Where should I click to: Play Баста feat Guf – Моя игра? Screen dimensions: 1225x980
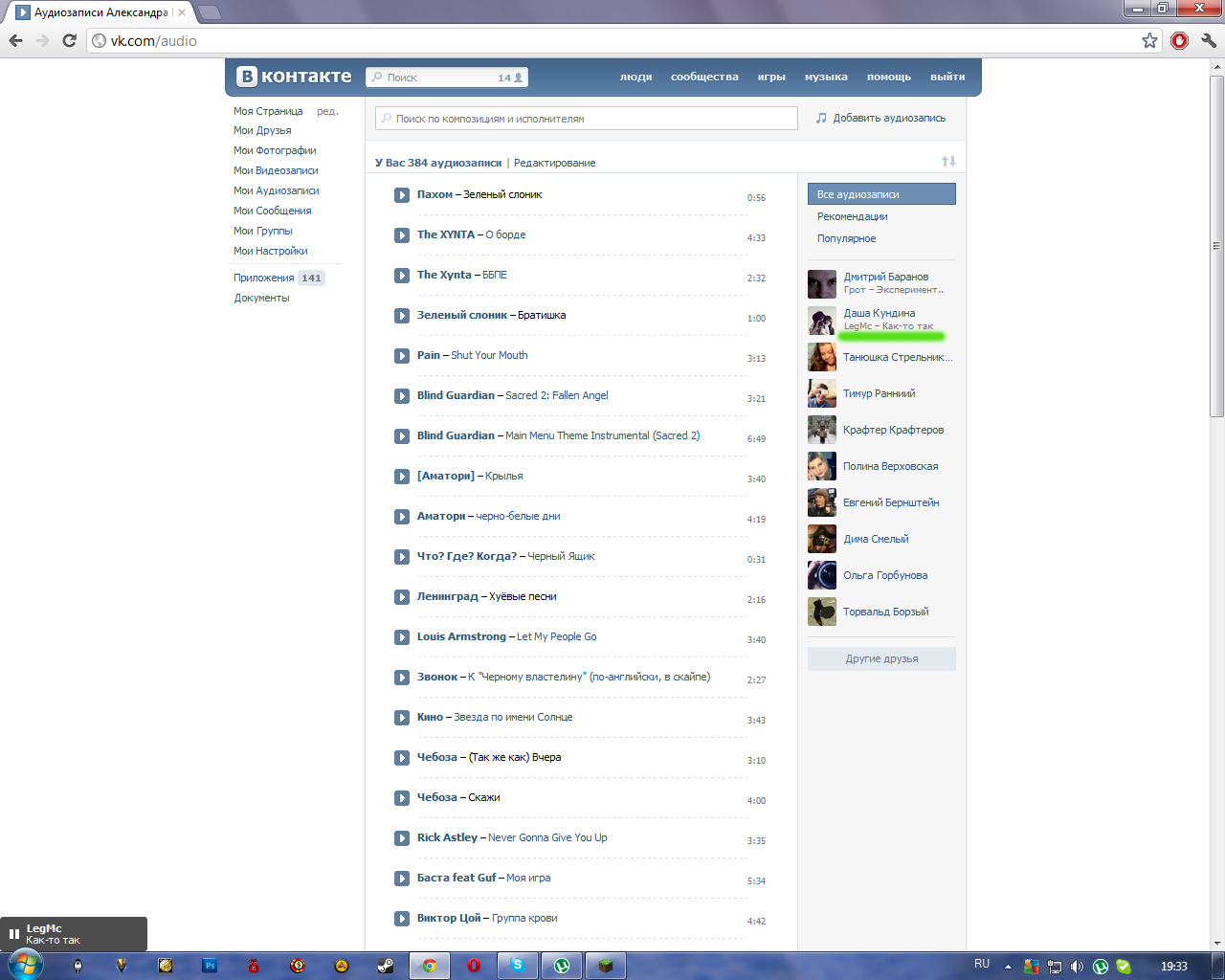coord(402,879)
